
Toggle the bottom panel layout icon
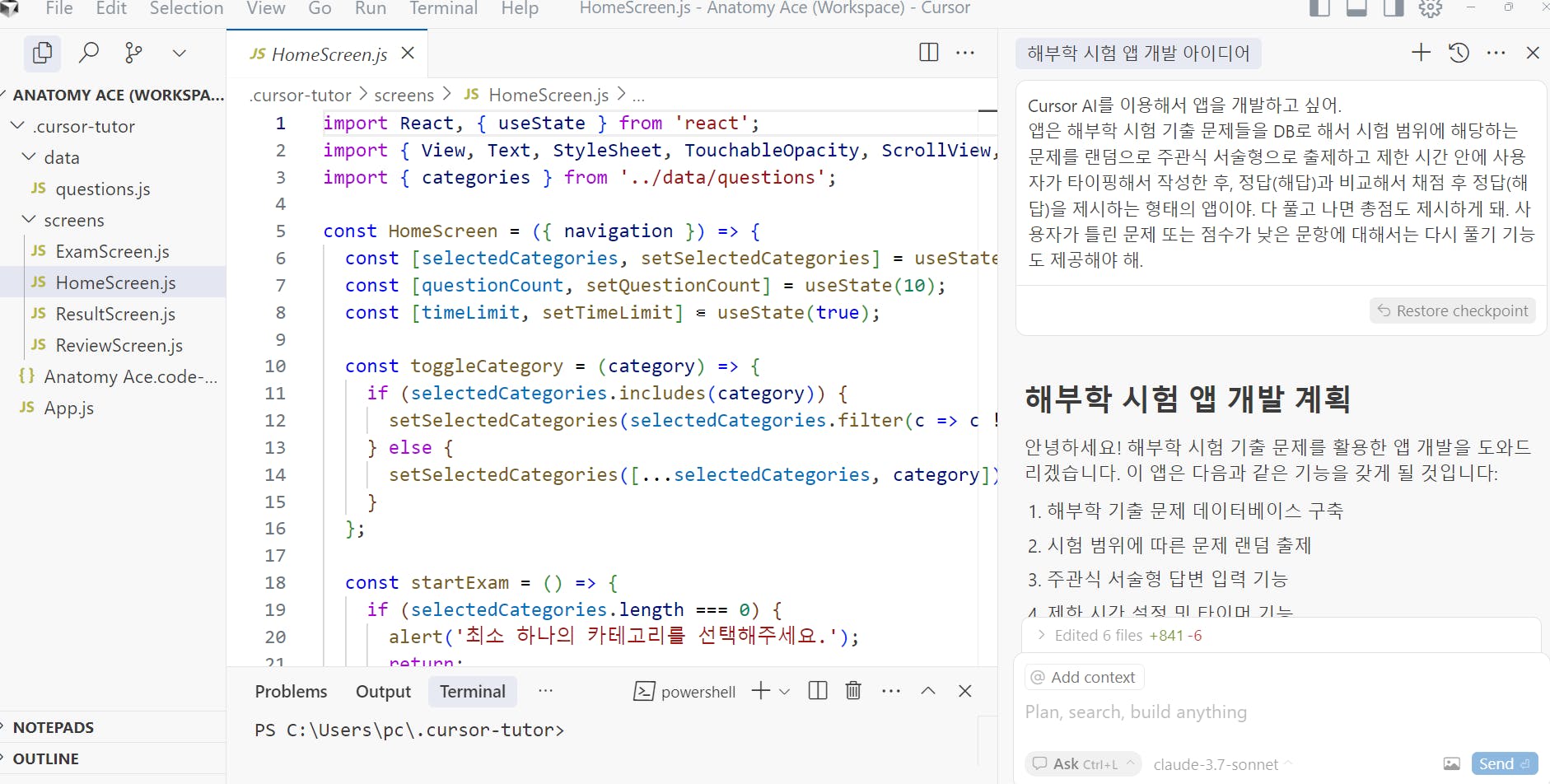click(1356, 8)
